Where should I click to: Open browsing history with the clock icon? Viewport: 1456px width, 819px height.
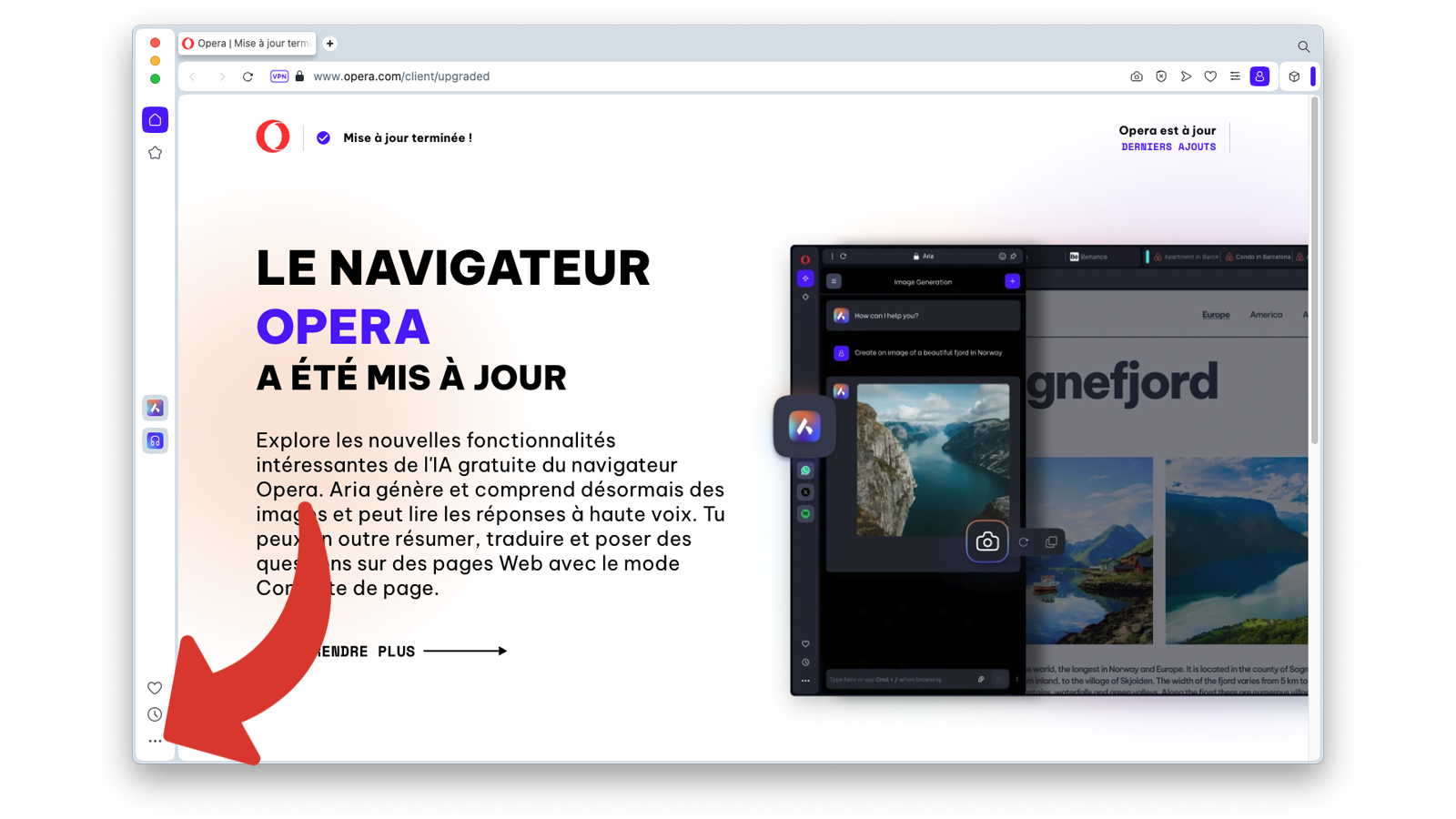tap(155, 714)
